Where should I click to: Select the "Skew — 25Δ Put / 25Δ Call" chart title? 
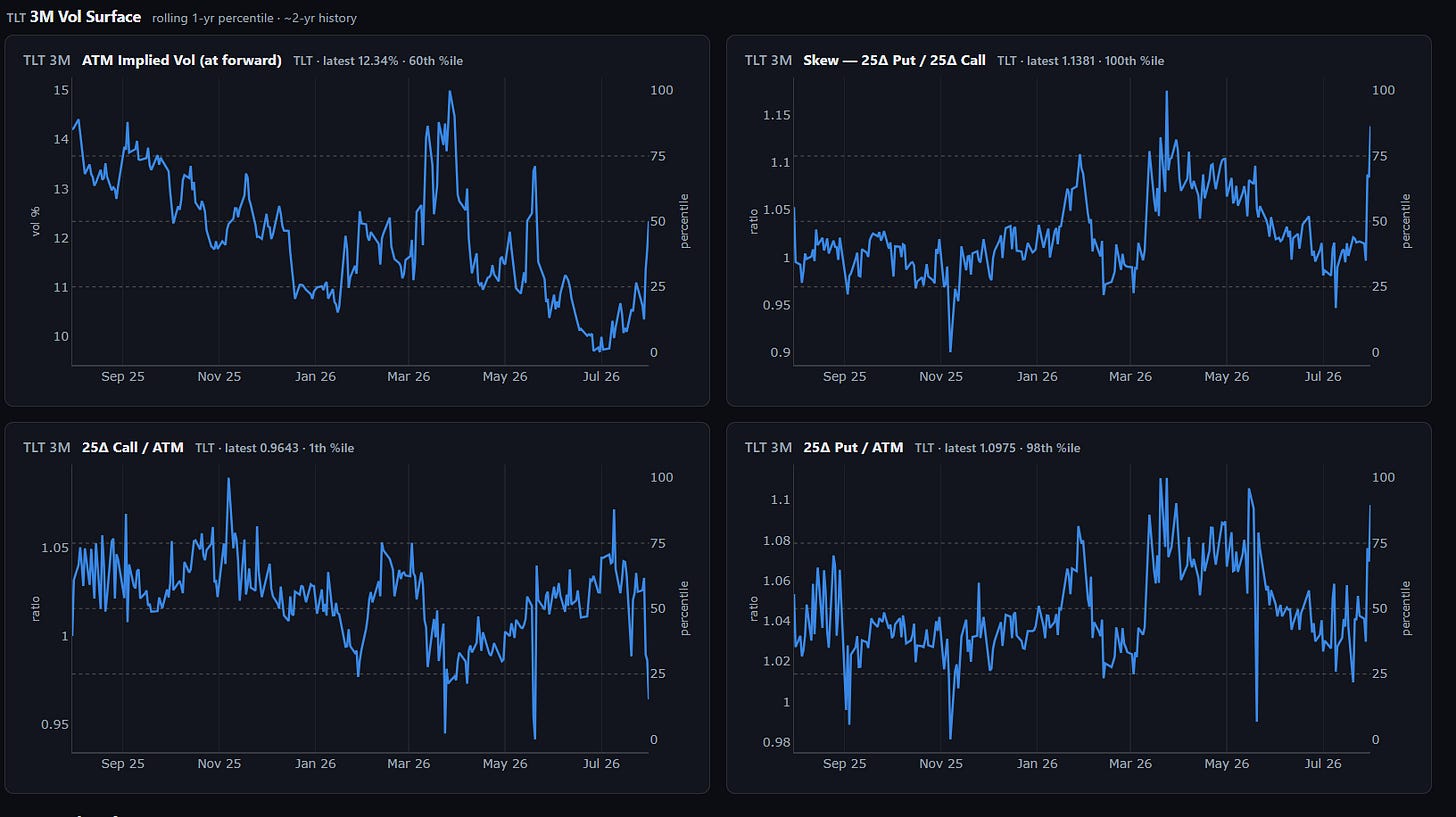pos(894,60)
